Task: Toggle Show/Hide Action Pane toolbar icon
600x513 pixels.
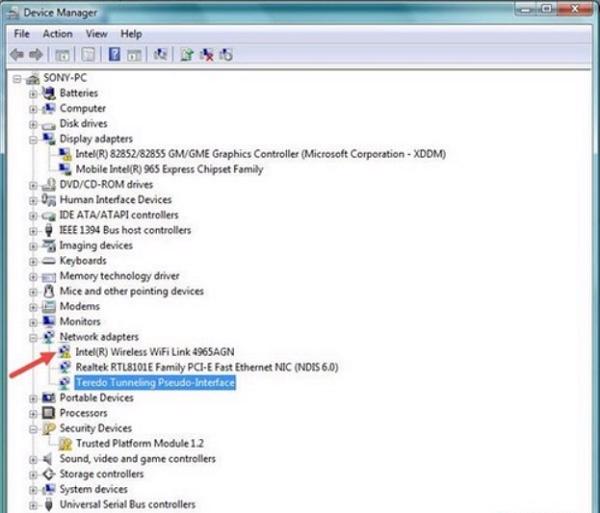Action: click(134, 55)
